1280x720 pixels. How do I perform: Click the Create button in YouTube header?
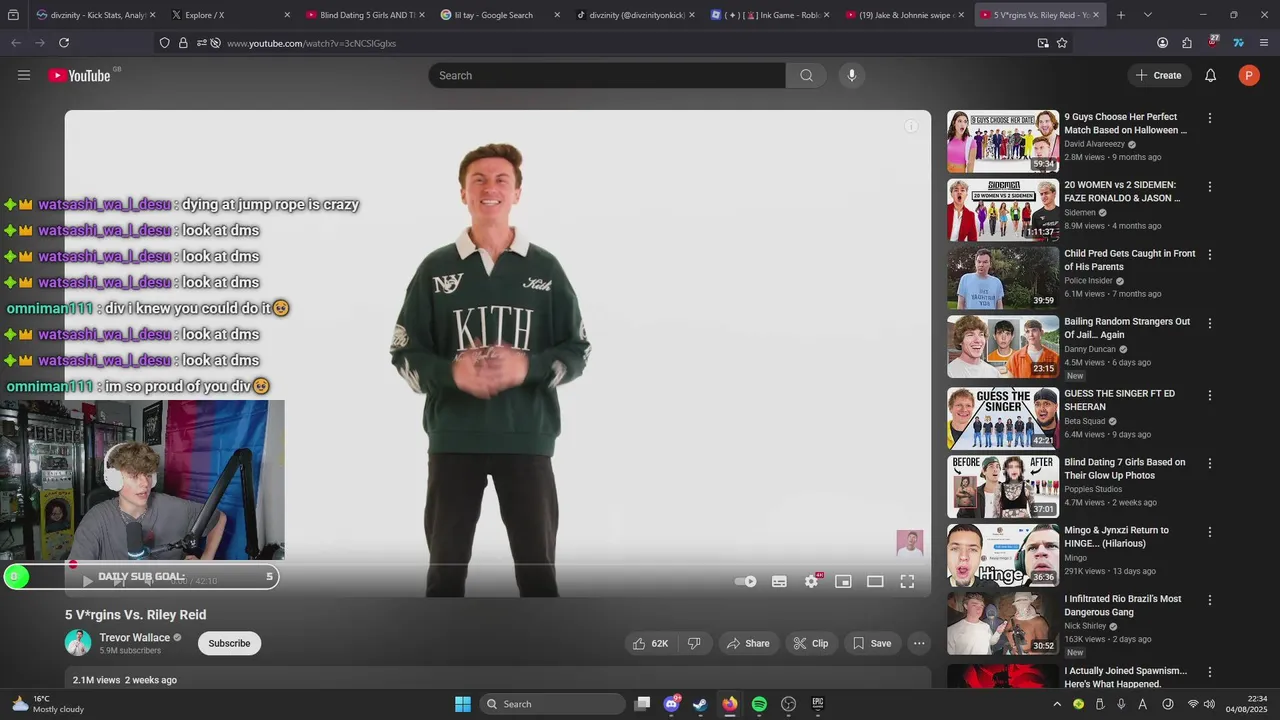coord(1158,75)
